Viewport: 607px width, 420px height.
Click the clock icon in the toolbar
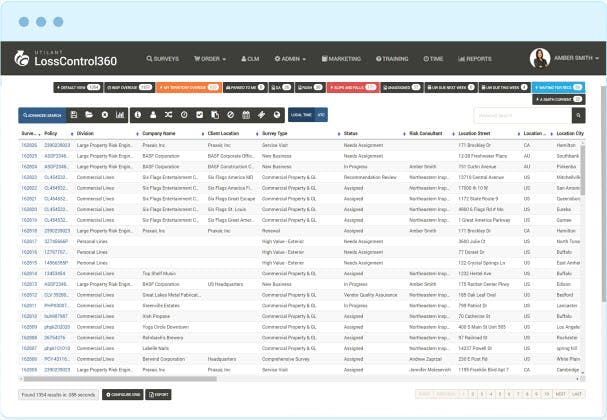(x=184, y=115)
